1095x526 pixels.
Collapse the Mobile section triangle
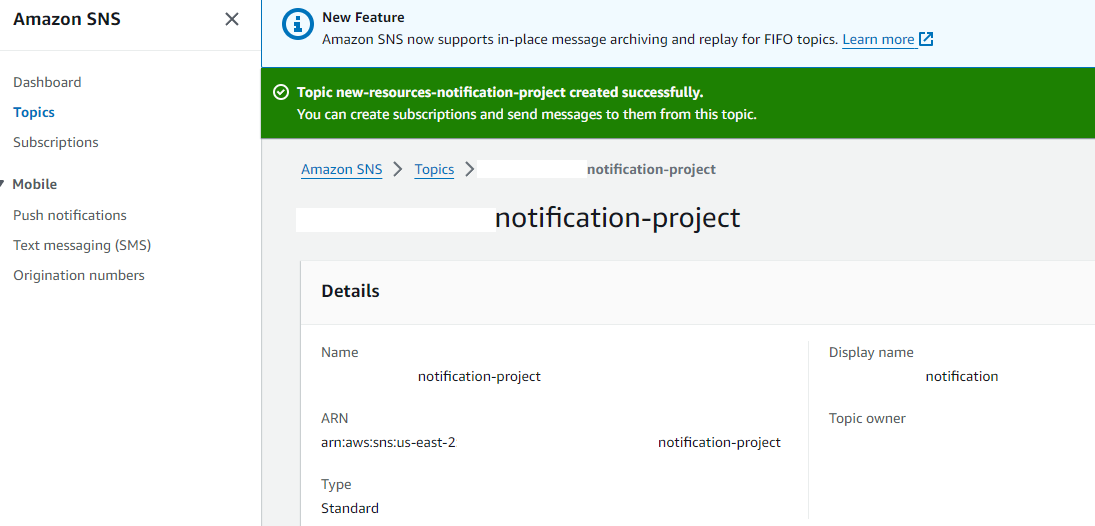[3, 184]
